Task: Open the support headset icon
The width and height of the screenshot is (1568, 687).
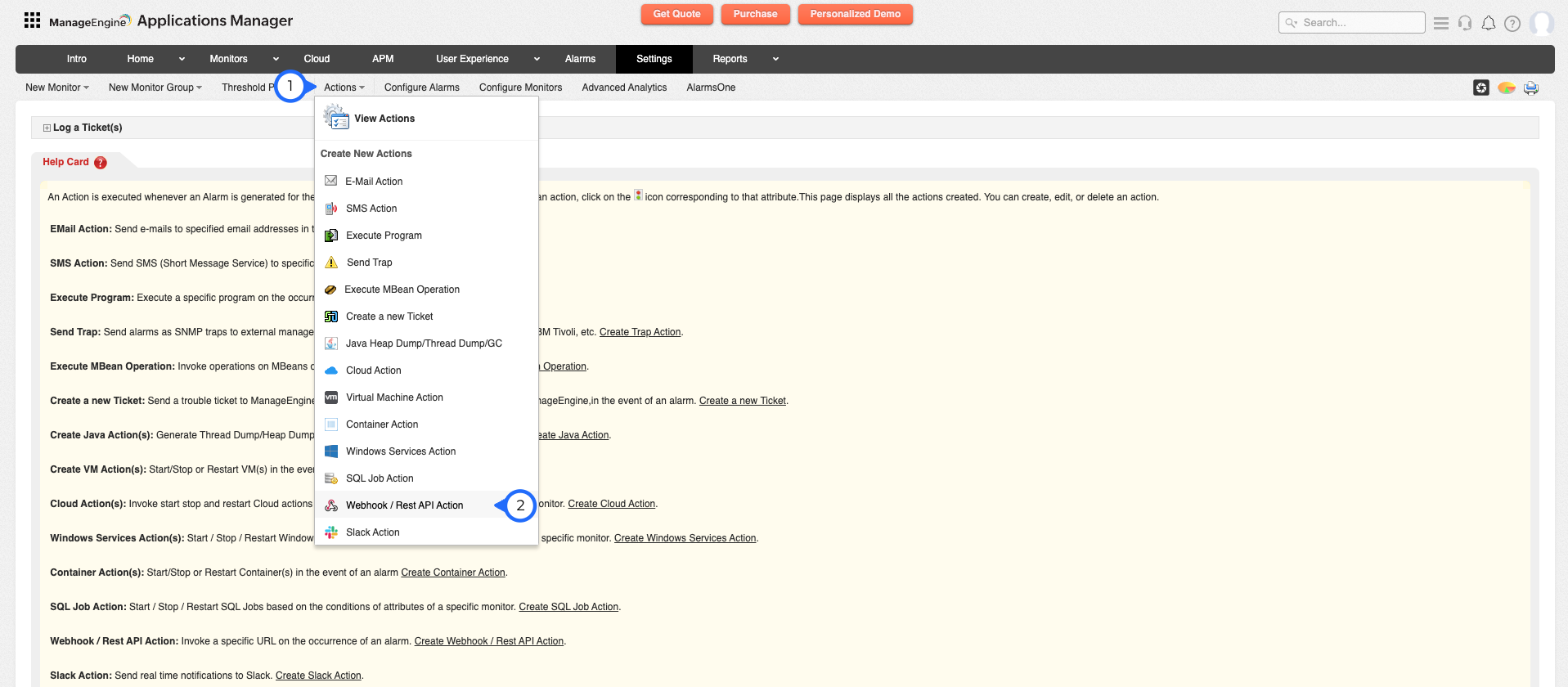Action: click(1465, 23)
